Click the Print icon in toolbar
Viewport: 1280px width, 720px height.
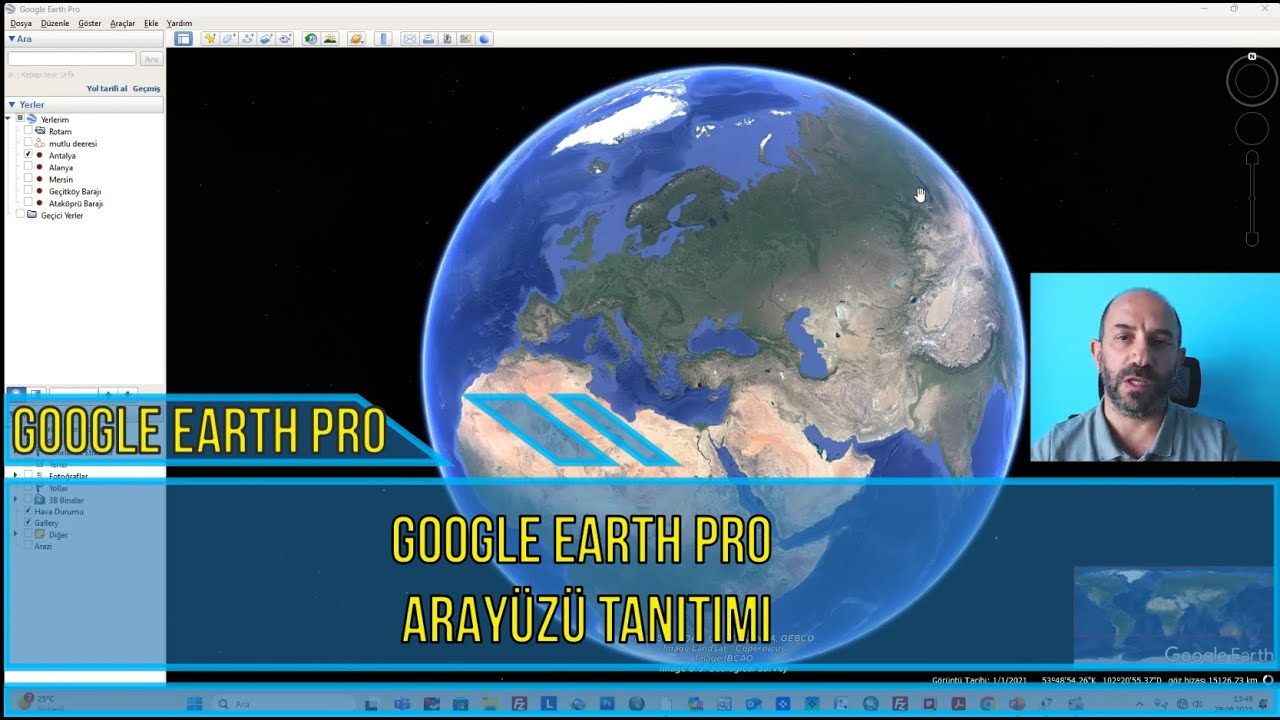428,39
